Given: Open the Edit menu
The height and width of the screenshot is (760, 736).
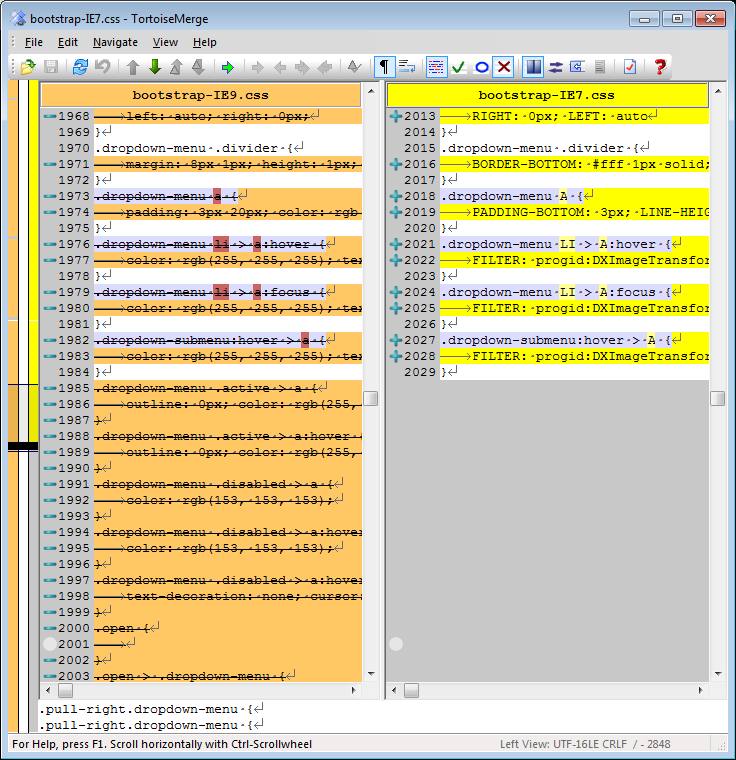Looking at the screenshot, I should click(67, 42).
